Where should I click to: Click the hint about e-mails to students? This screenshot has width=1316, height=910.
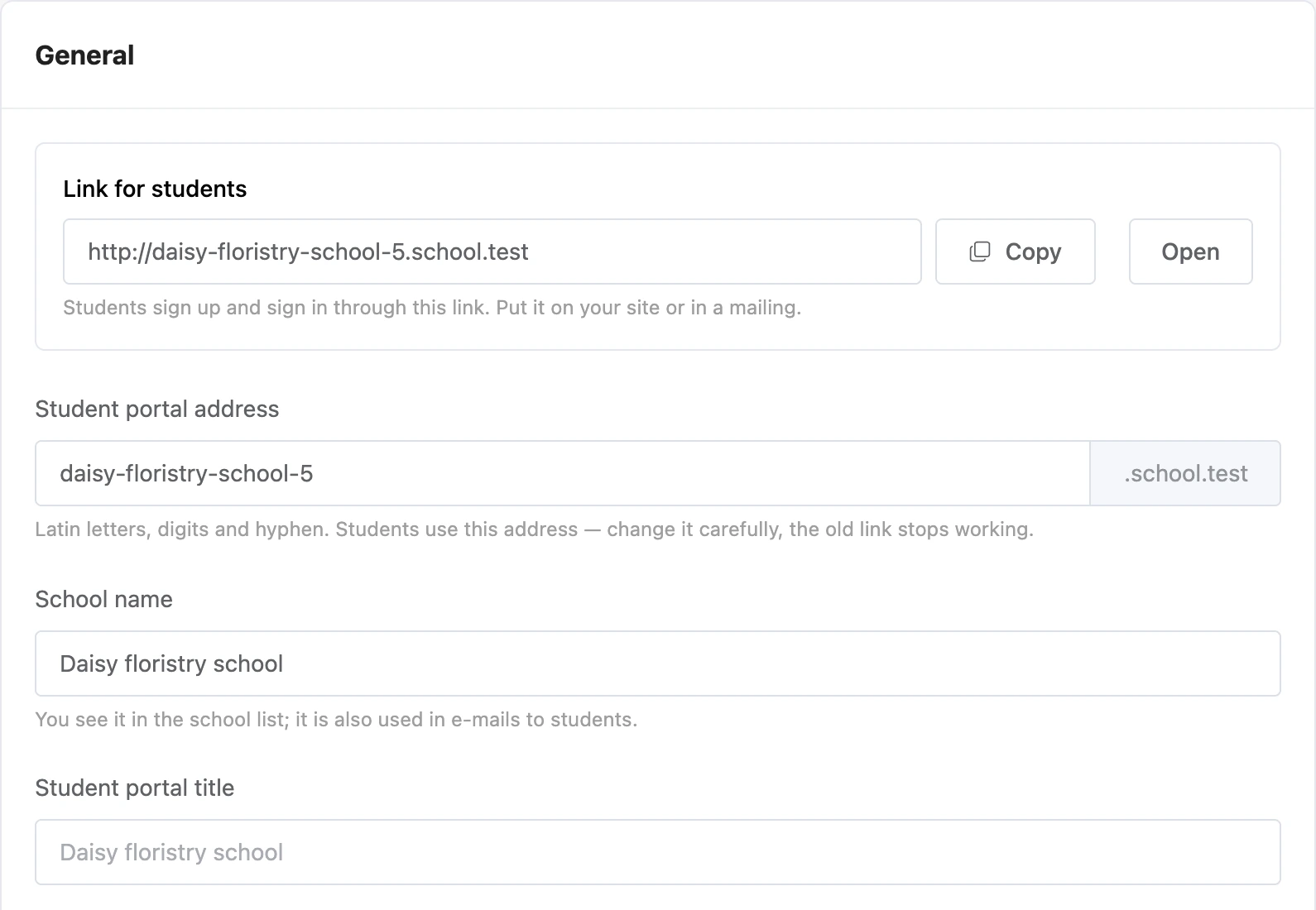click(336, 720)
